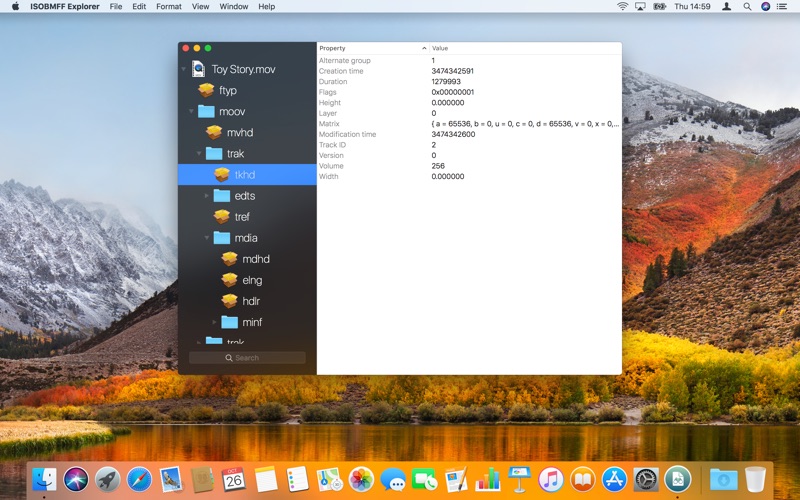This screenshot has width=800, height=500.
Task: Open Finder from the Dock
Action: click(x=44, y=480)
